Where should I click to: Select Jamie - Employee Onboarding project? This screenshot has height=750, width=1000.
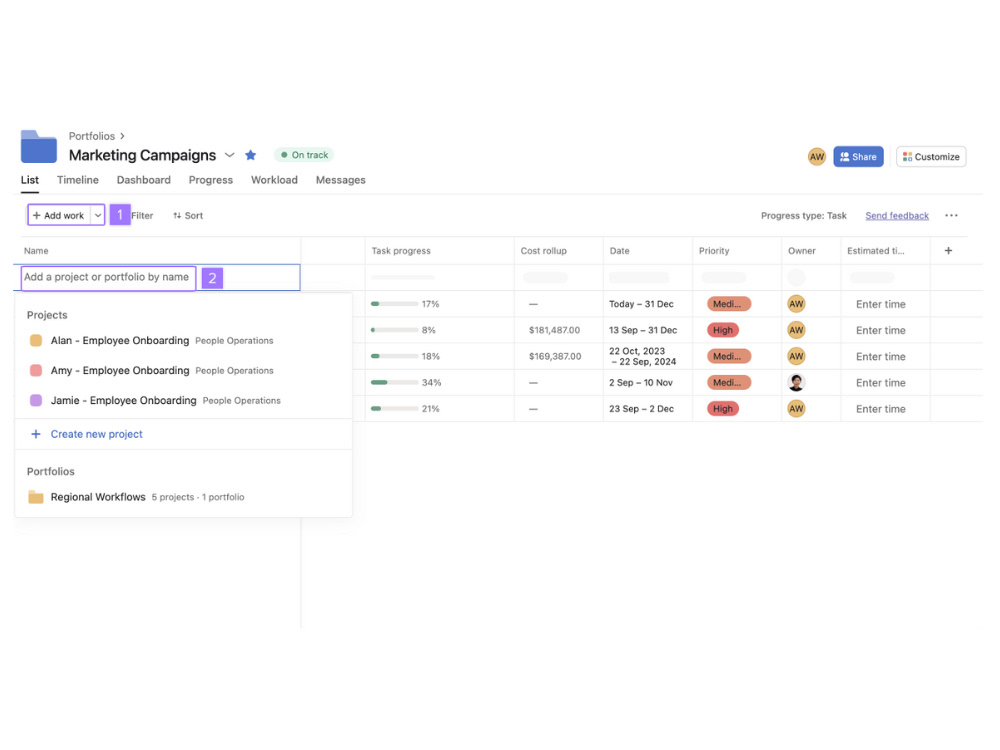[x=183, y=401]
